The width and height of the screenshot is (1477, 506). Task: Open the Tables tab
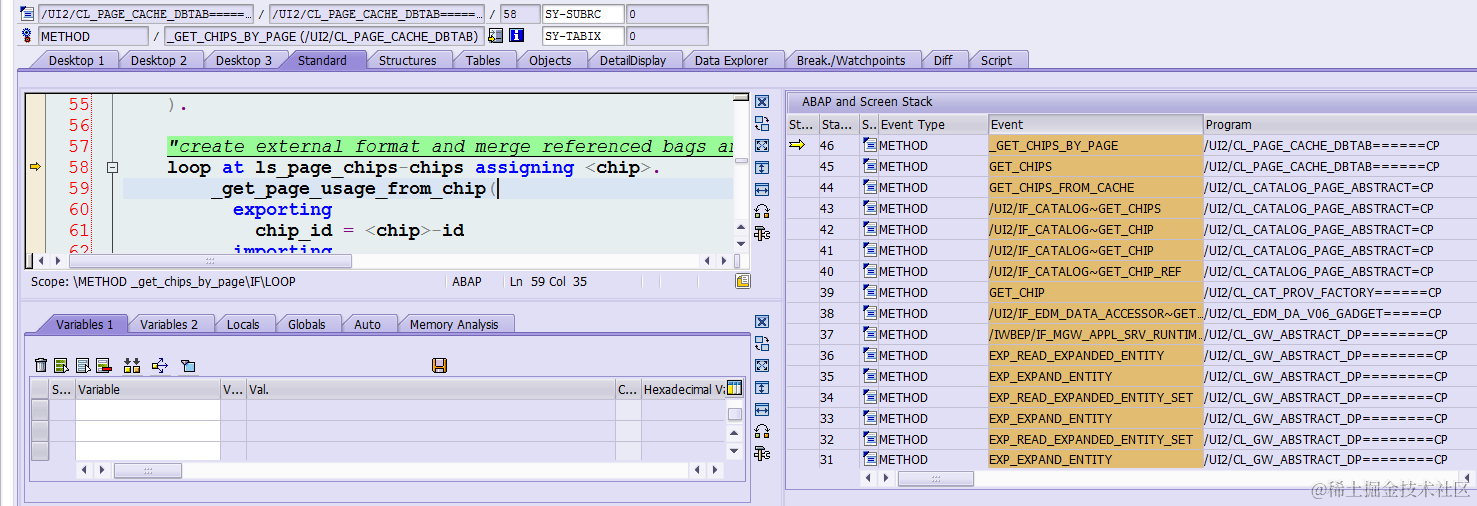[483, 60]
